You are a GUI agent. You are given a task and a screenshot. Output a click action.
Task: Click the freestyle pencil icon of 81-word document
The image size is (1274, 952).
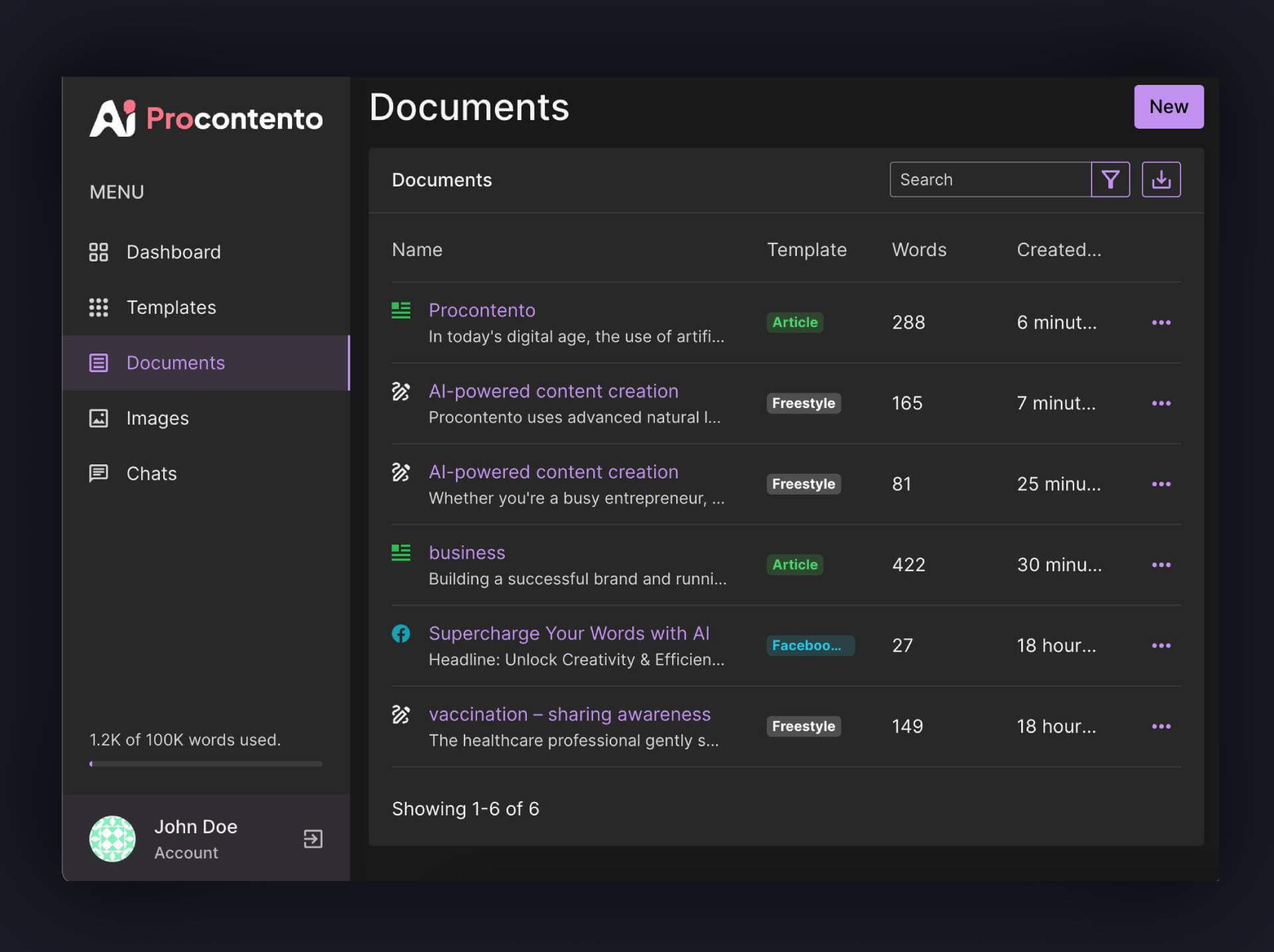(x=401, y=472)
